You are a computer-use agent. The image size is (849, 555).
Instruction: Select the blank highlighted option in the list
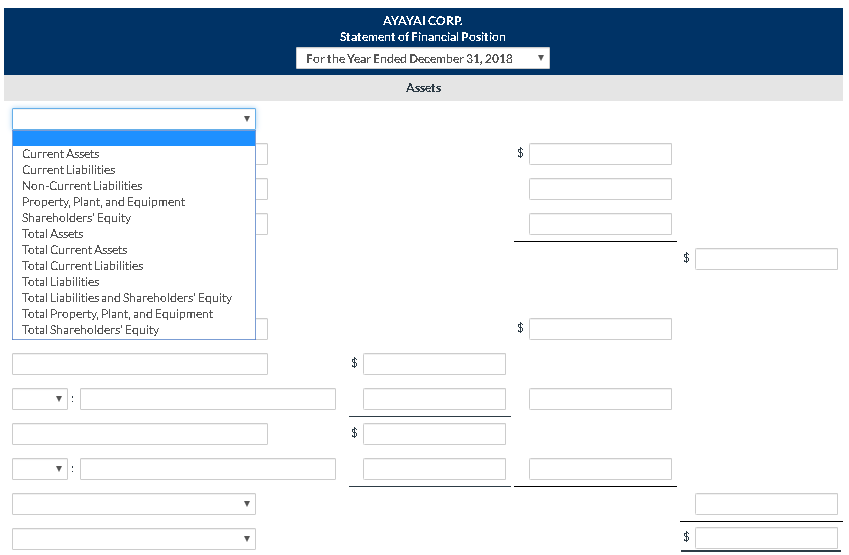click(x=133, y=138)
